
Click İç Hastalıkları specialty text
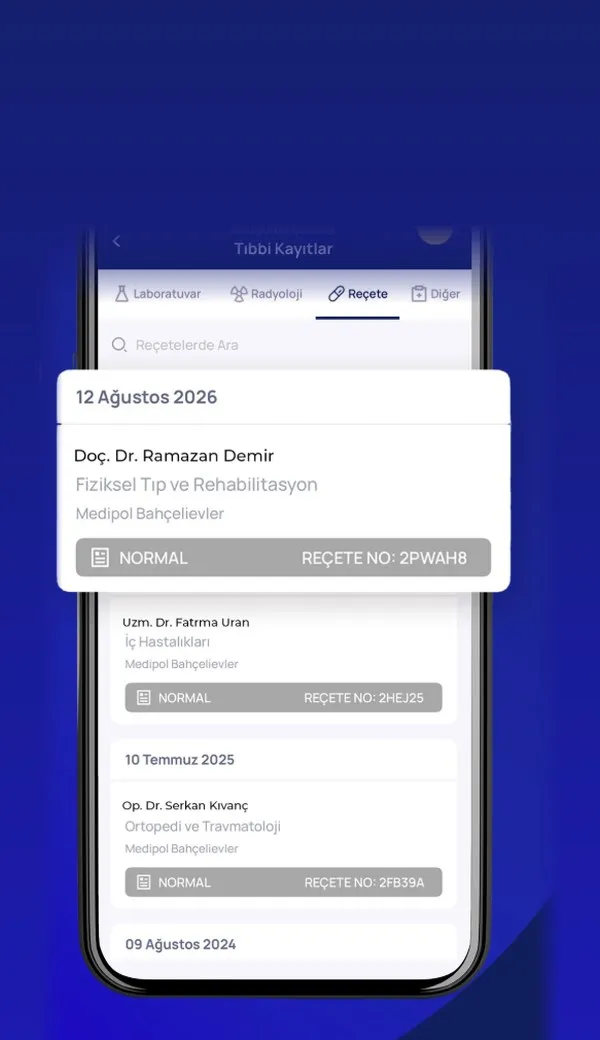(x=168, y=642)
